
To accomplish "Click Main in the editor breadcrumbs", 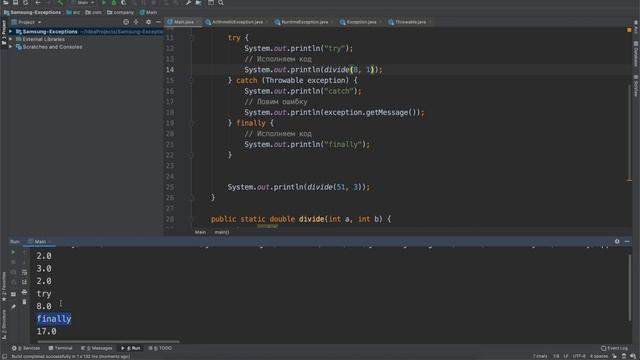I will point(200,232).
